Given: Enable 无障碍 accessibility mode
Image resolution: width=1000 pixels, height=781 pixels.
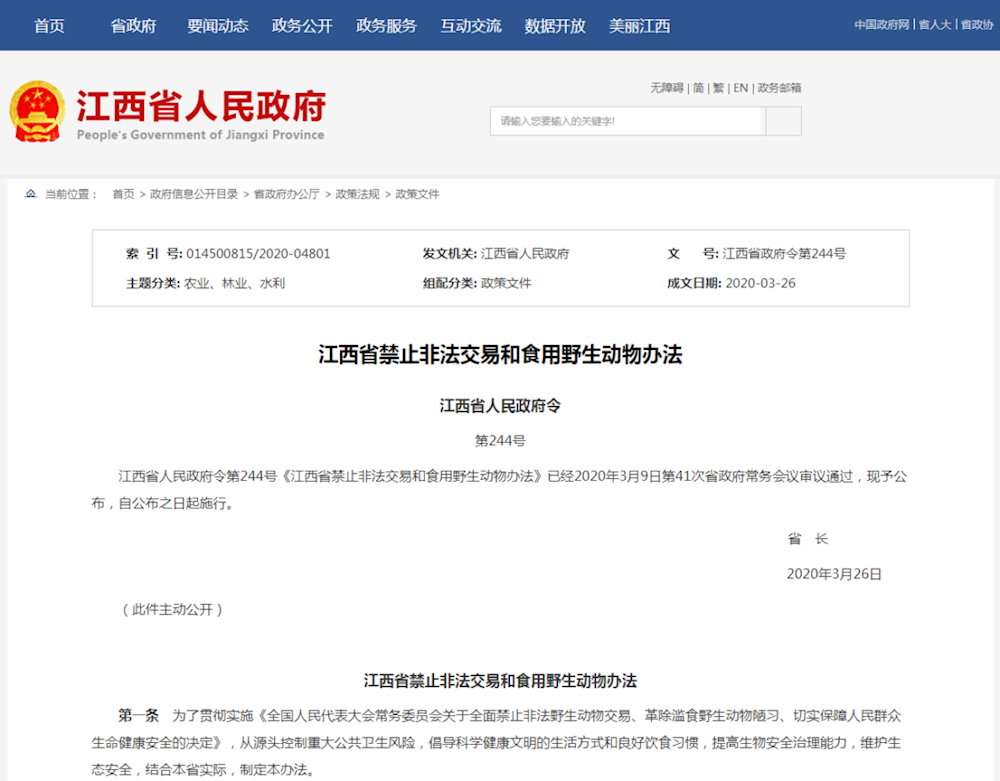Looking at the screenshot, I should (667, 88).
